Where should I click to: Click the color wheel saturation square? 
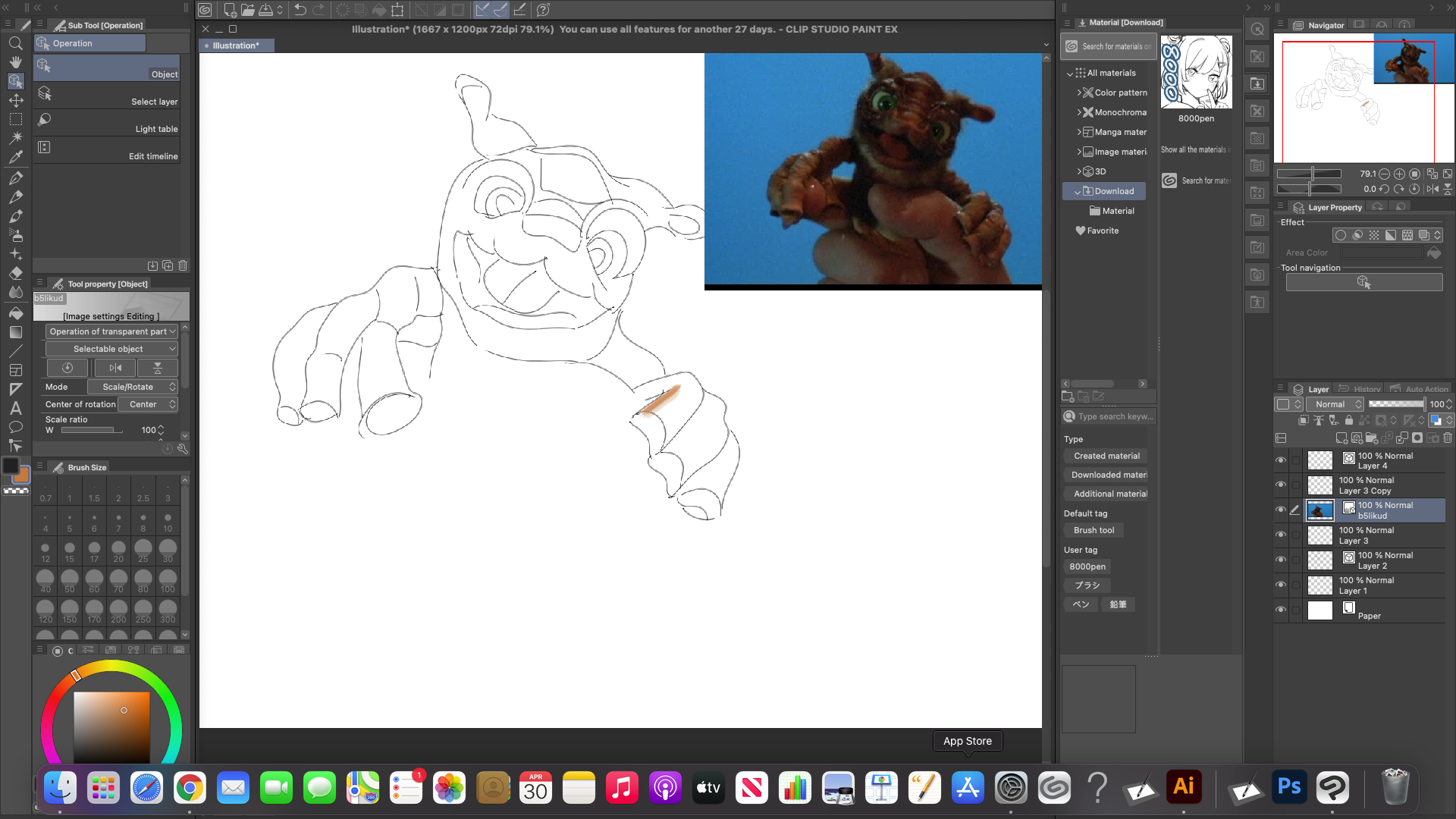111,728
